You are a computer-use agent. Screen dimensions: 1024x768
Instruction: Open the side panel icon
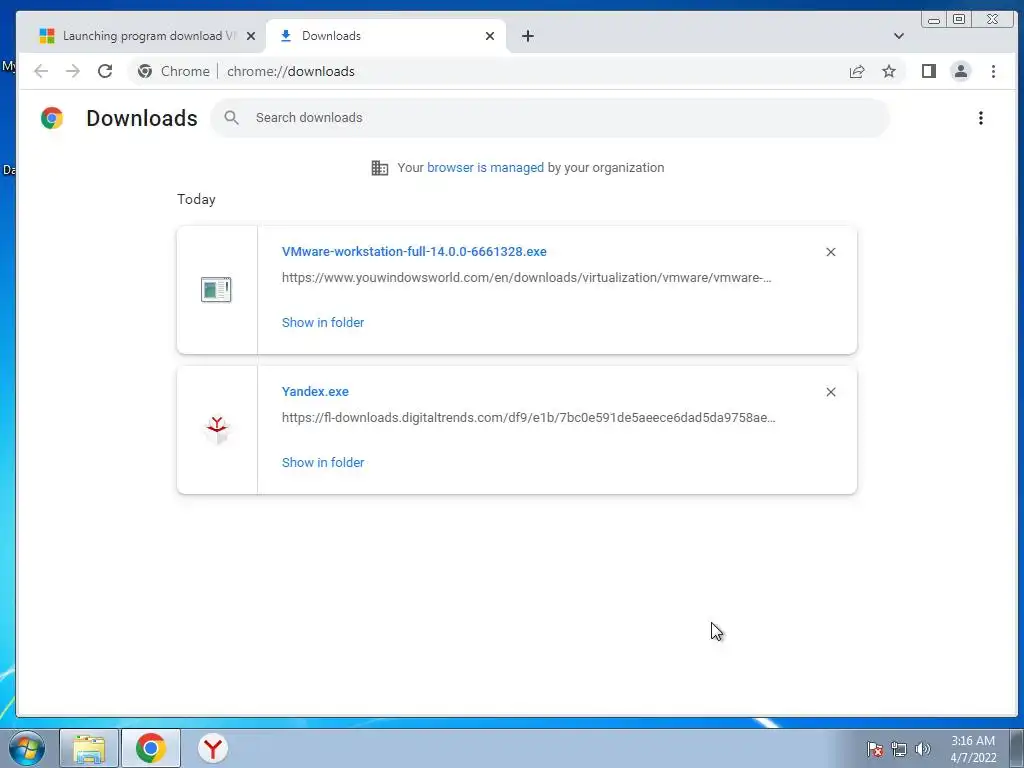coord(929,71)
